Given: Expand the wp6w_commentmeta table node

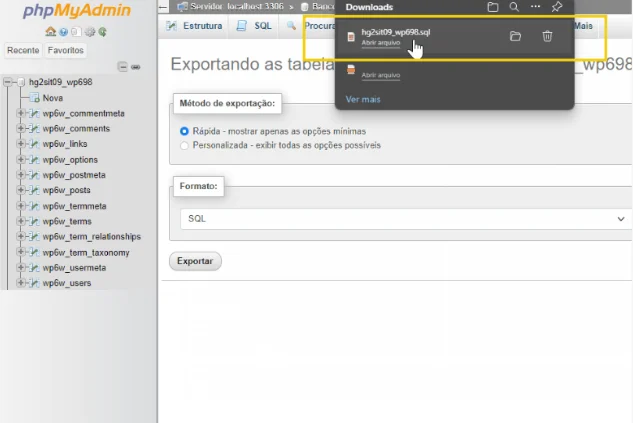Looking at the screenshot, I should point(20,113).
